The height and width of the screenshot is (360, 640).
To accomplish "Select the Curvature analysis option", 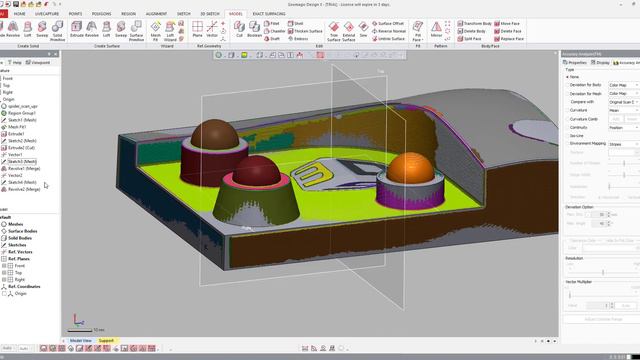I will pos(576,110).
